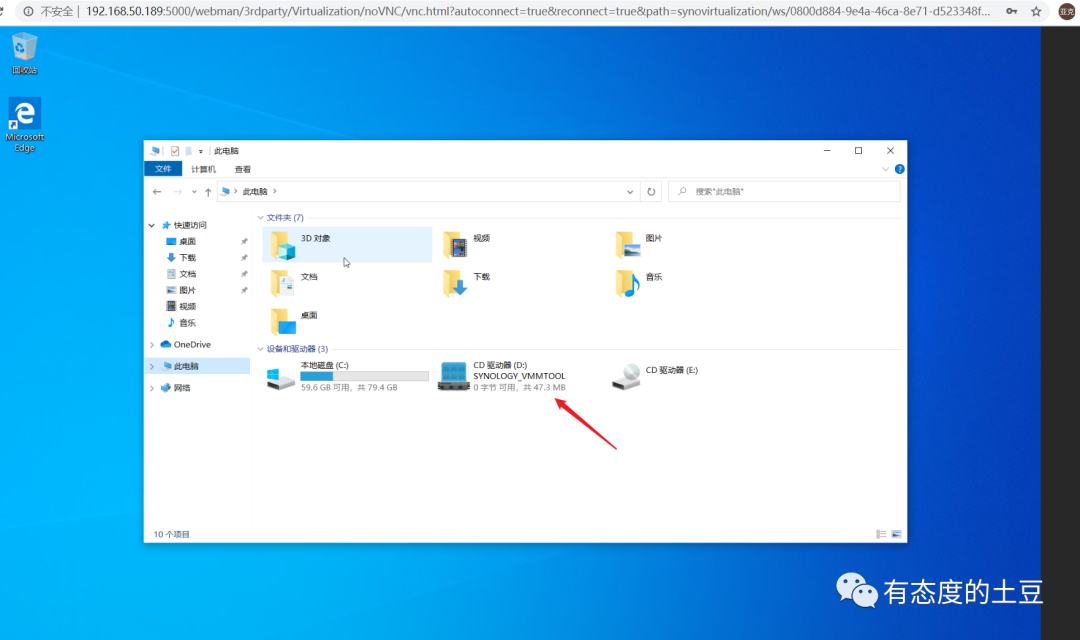Refresh the 此电脑 view

tap(651, 192)
